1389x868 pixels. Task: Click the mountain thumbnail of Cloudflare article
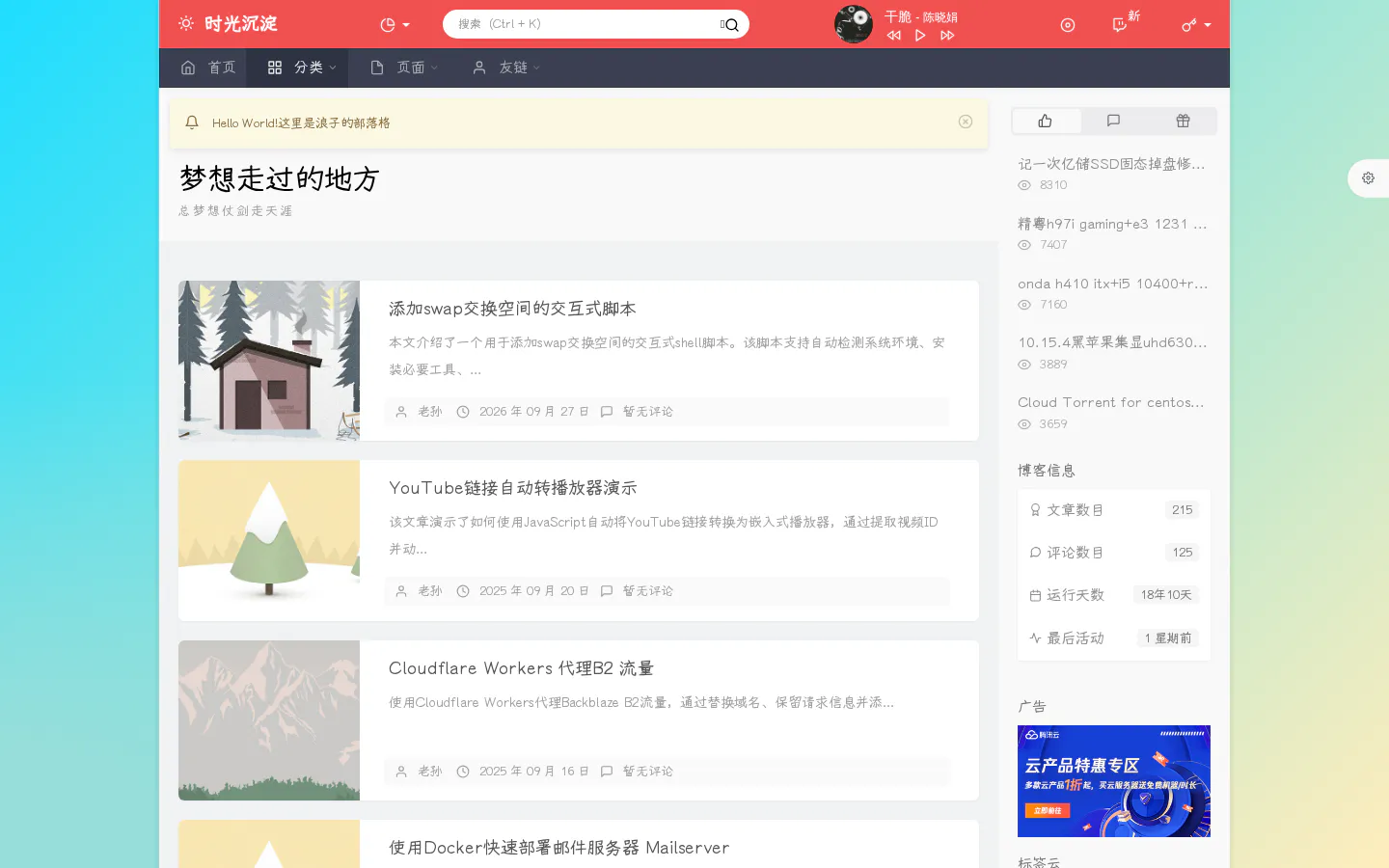tap(269, 720)
